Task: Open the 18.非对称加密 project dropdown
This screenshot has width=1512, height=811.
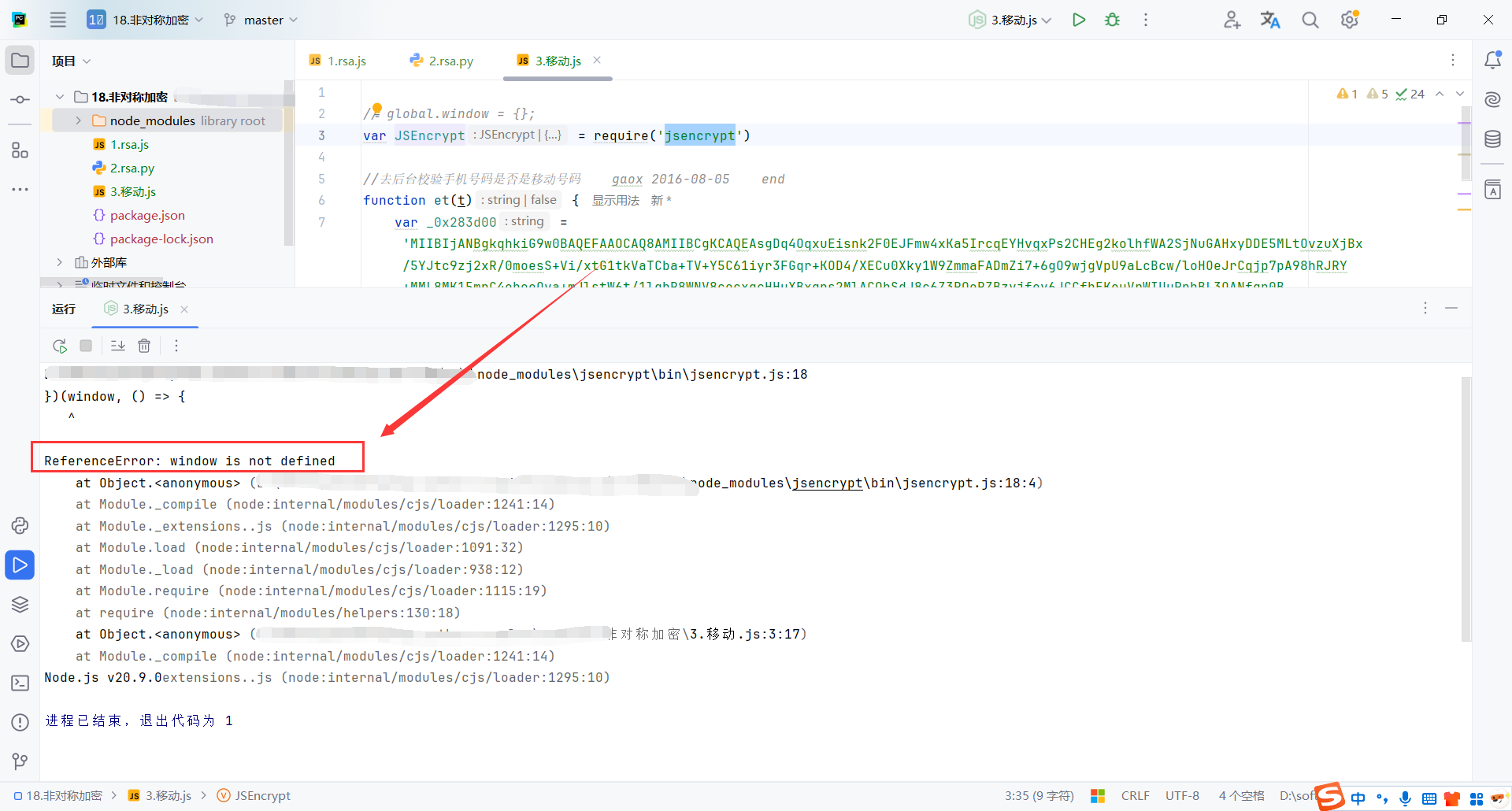Action: [145, 20]
